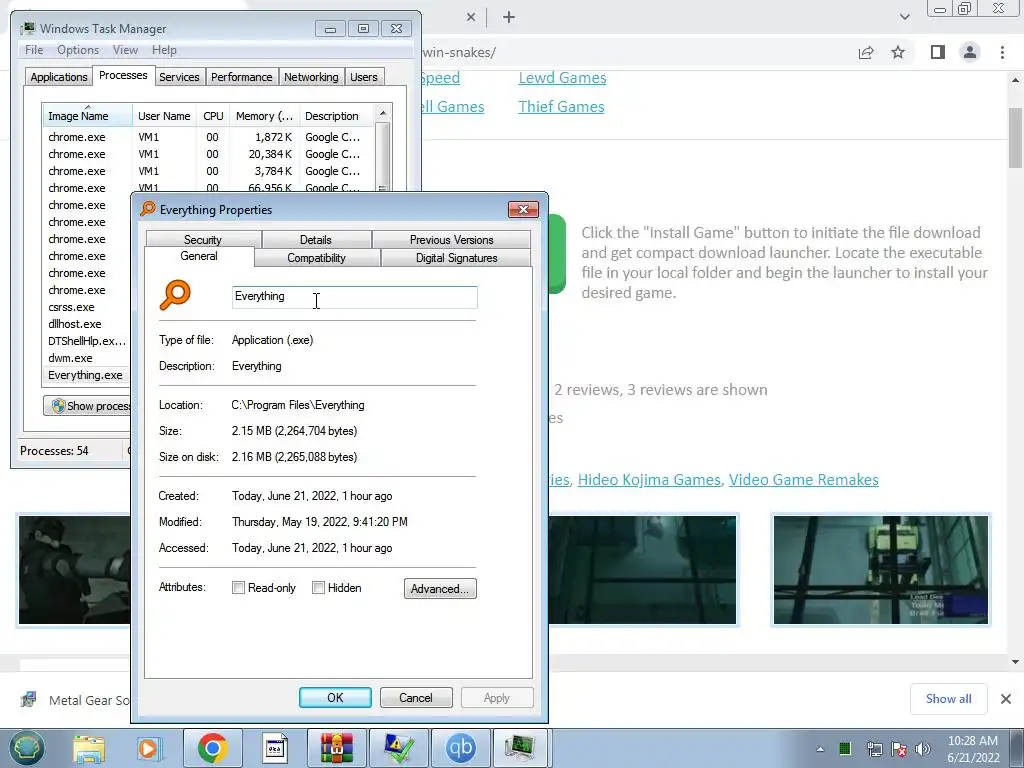The image size is (1024, 768).
Task: Open the Security tab
Action: (202, 240)
